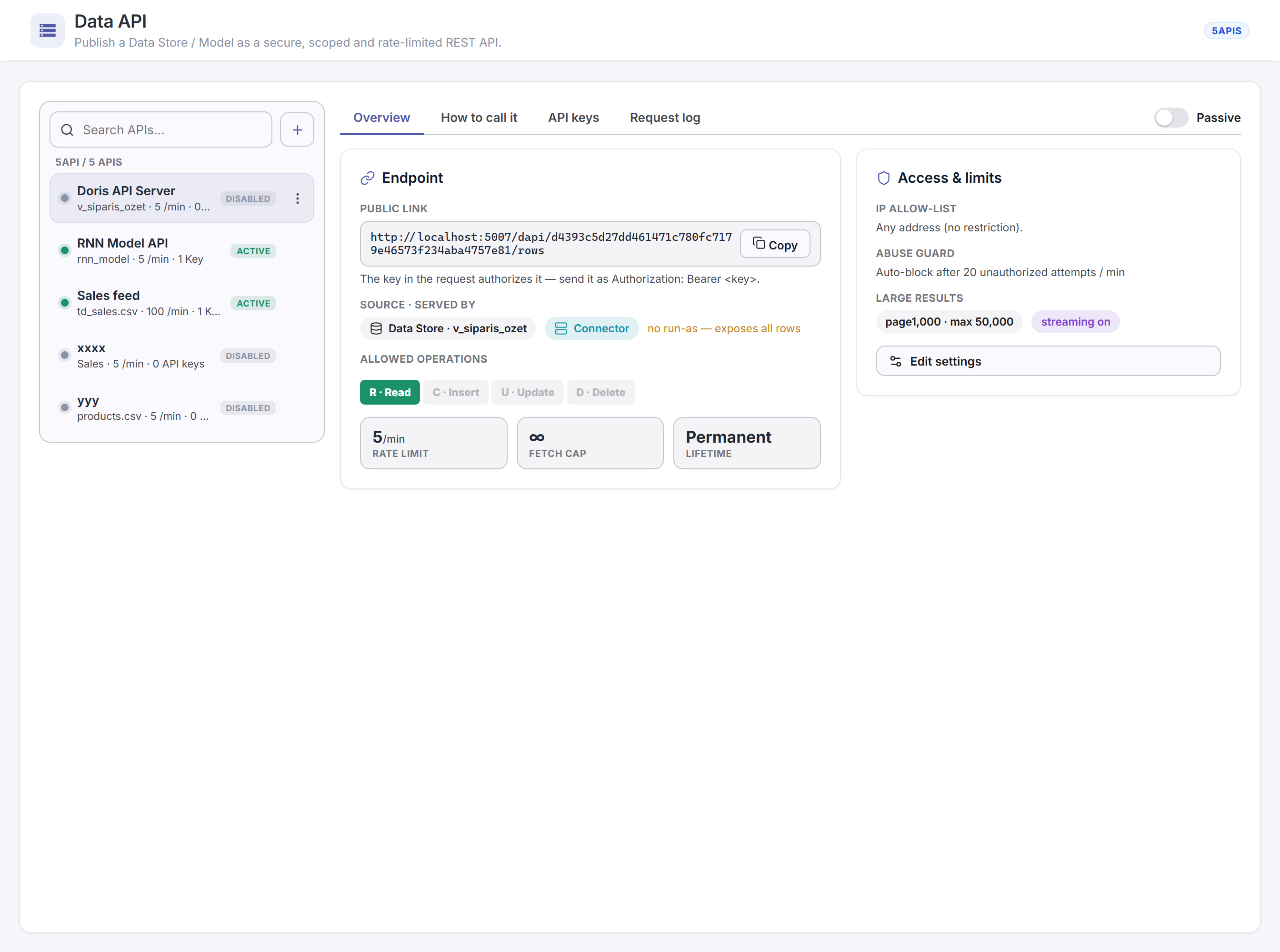The width and height of the screenshot is (1280, 952).
Task: Toggle the Passive switch on
Action: [1171, 118]
